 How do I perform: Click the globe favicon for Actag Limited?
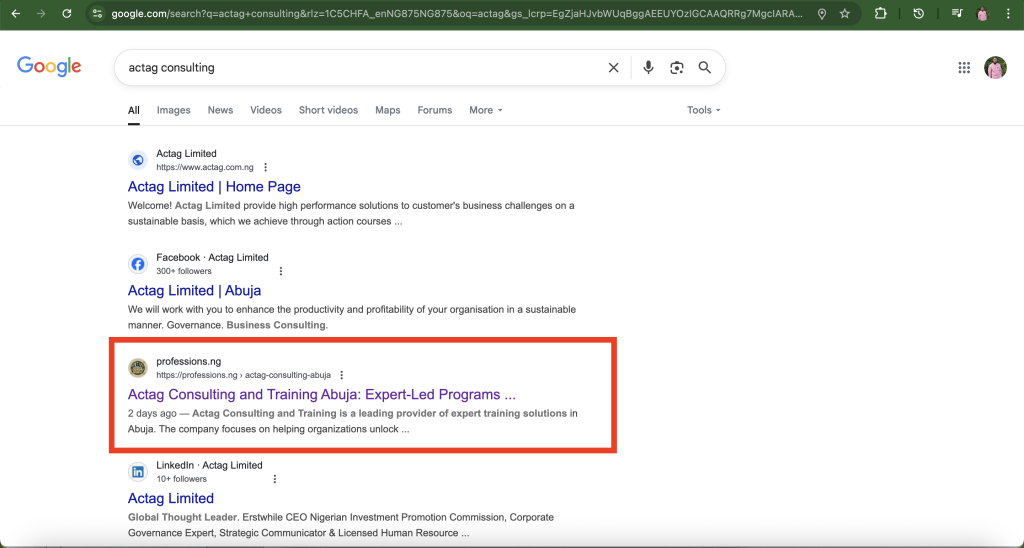click(x=138, y=160)
